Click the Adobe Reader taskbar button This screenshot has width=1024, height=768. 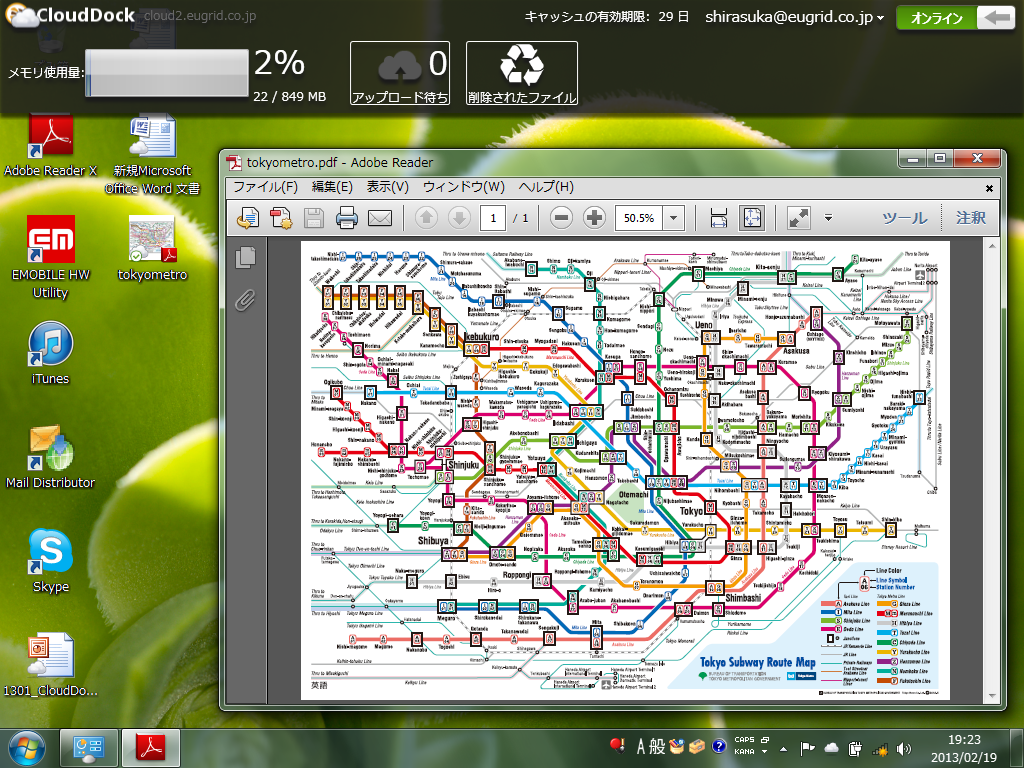pyautogui.click(x=151, y=748)
